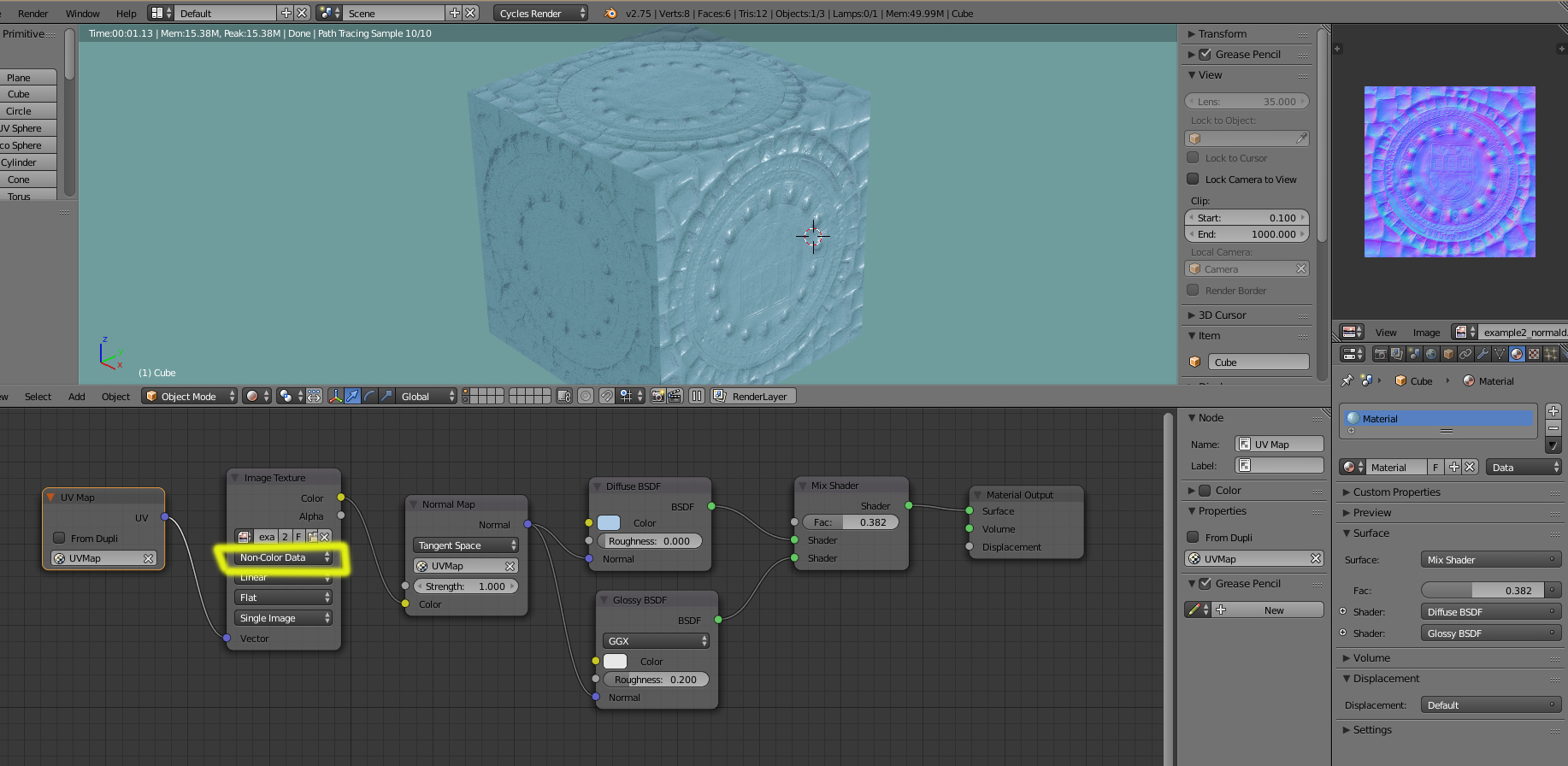
Task: Toggle the Grease Pencil checkbox in View panel
Action: (x=1205, y=54)
